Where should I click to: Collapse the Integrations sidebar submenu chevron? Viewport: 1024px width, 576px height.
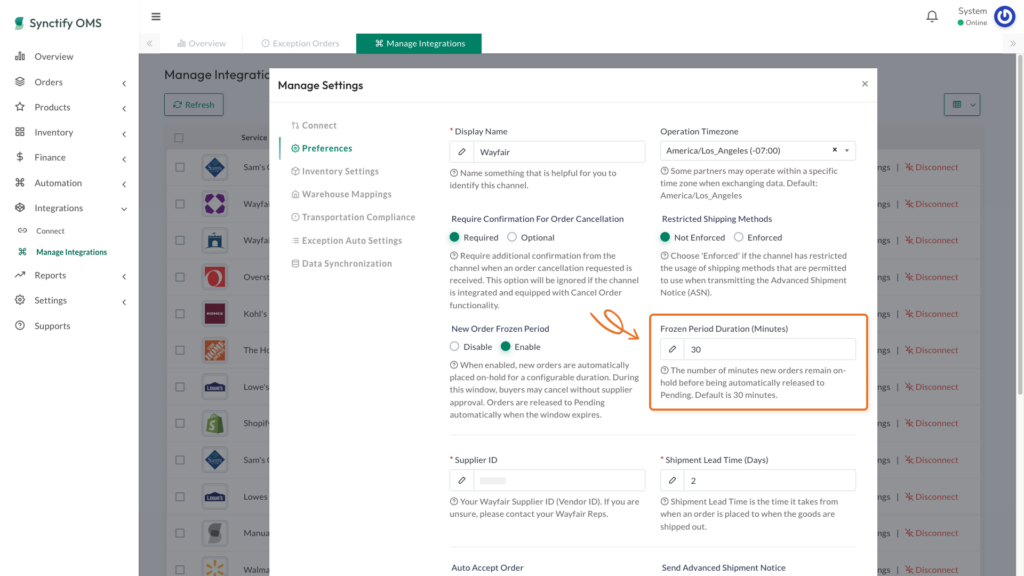pos(124,209)
